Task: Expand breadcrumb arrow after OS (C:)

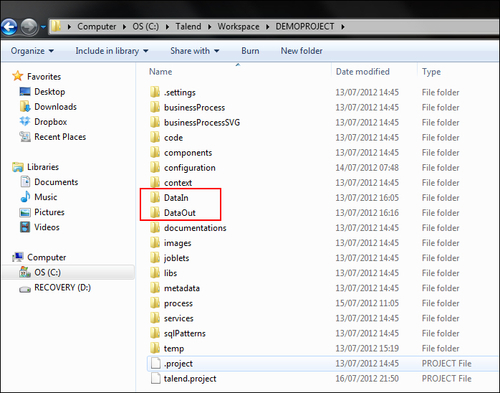Action: (167, 27)
